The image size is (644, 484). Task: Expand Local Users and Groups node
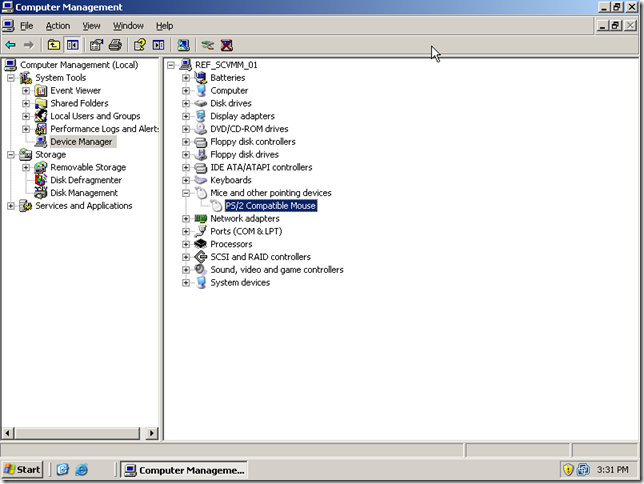(26, 116)
